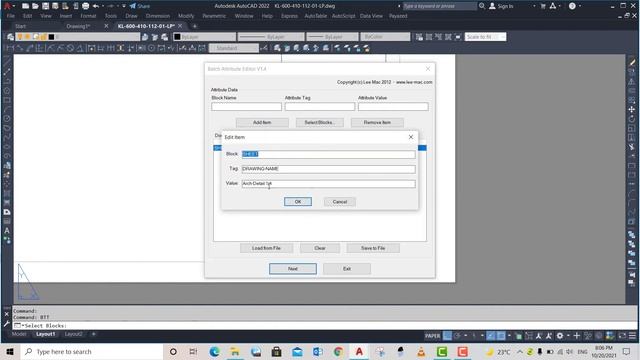Click the Block Name input field

tap(247, 107)
